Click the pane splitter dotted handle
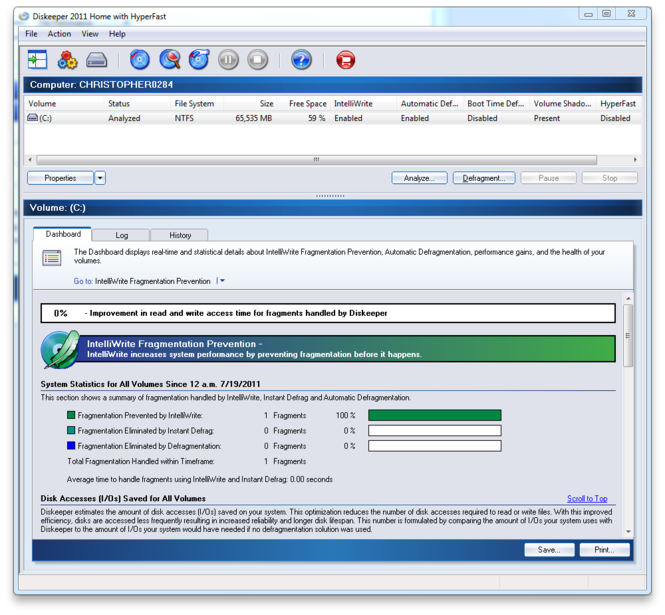Screen dimensions: 665x615 coord(330,196)
